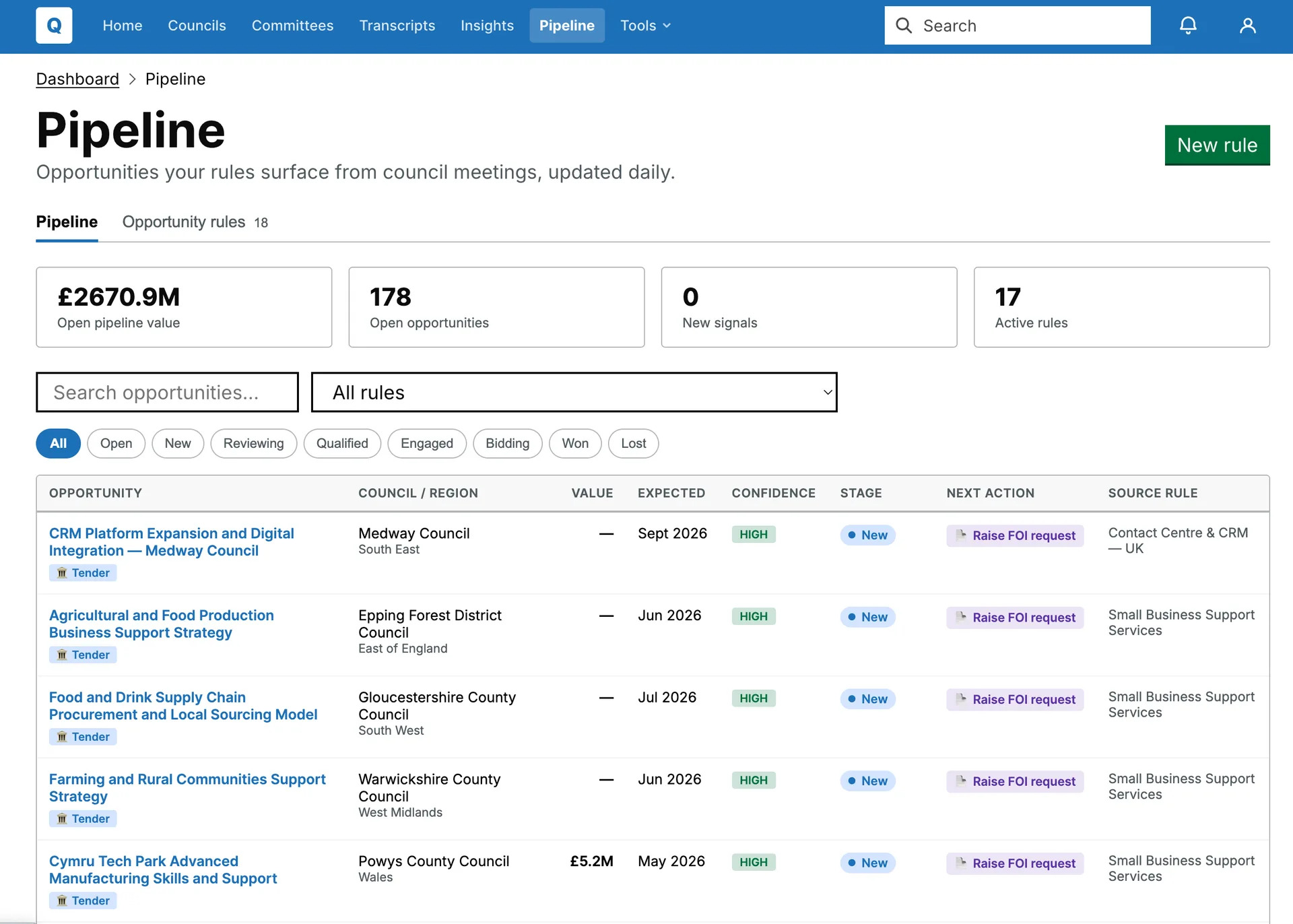Select the Open stage filter pill
The width and height of the screenshot is (1293, 924).
click(x=116, y=444)
